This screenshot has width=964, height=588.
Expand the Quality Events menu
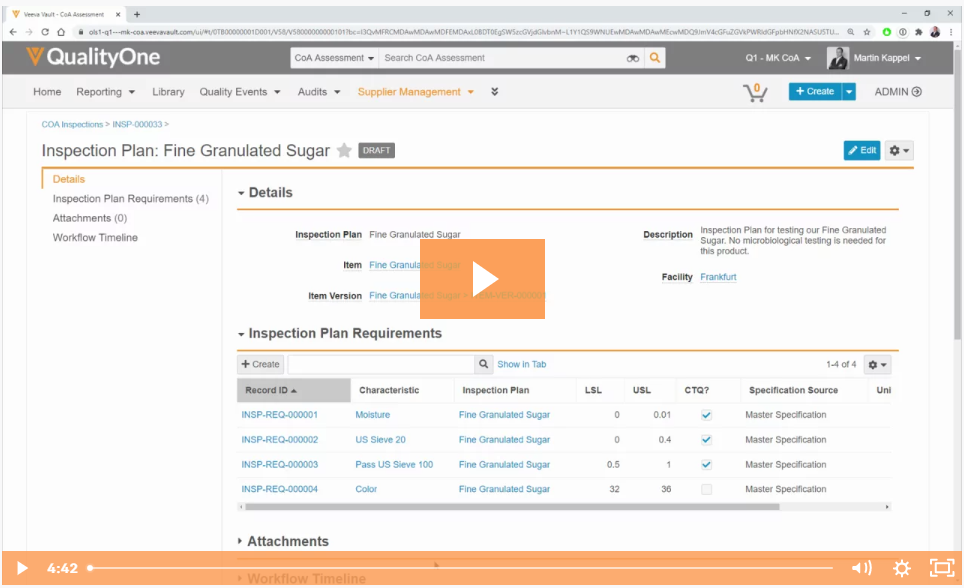240,92
